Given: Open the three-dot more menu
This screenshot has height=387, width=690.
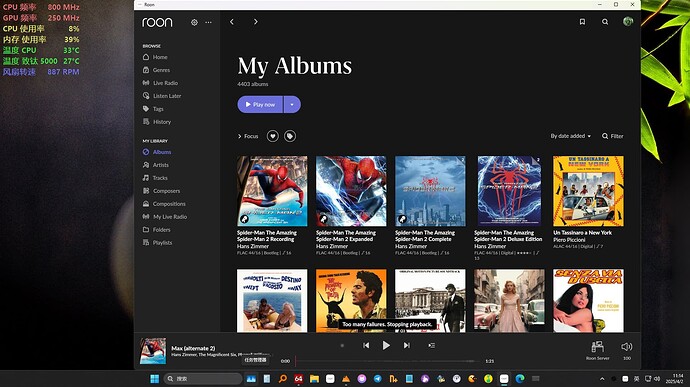Looking at the screenshot, I should tap(208, 22).
